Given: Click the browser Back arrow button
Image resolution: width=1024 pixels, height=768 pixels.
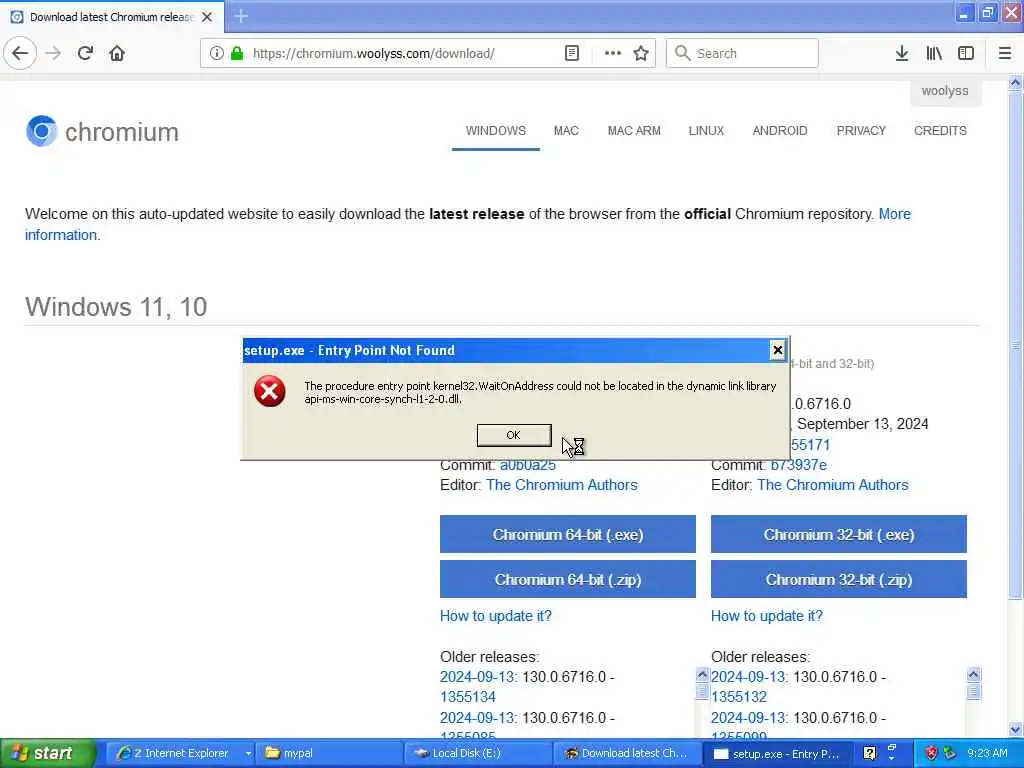Looking at the screenshot, I should click(20, 53).
